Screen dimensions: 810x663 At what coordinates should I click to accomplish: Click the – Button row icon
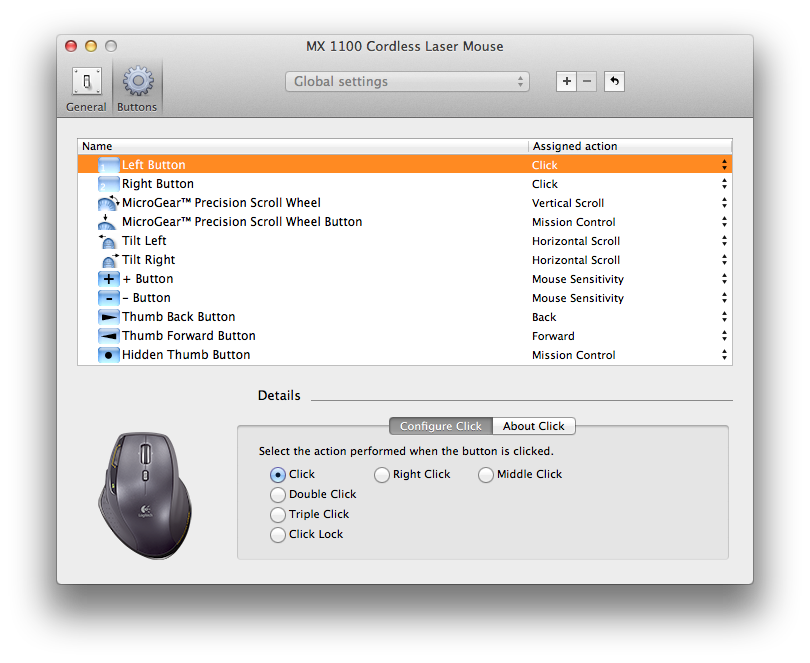pos(108,298)
